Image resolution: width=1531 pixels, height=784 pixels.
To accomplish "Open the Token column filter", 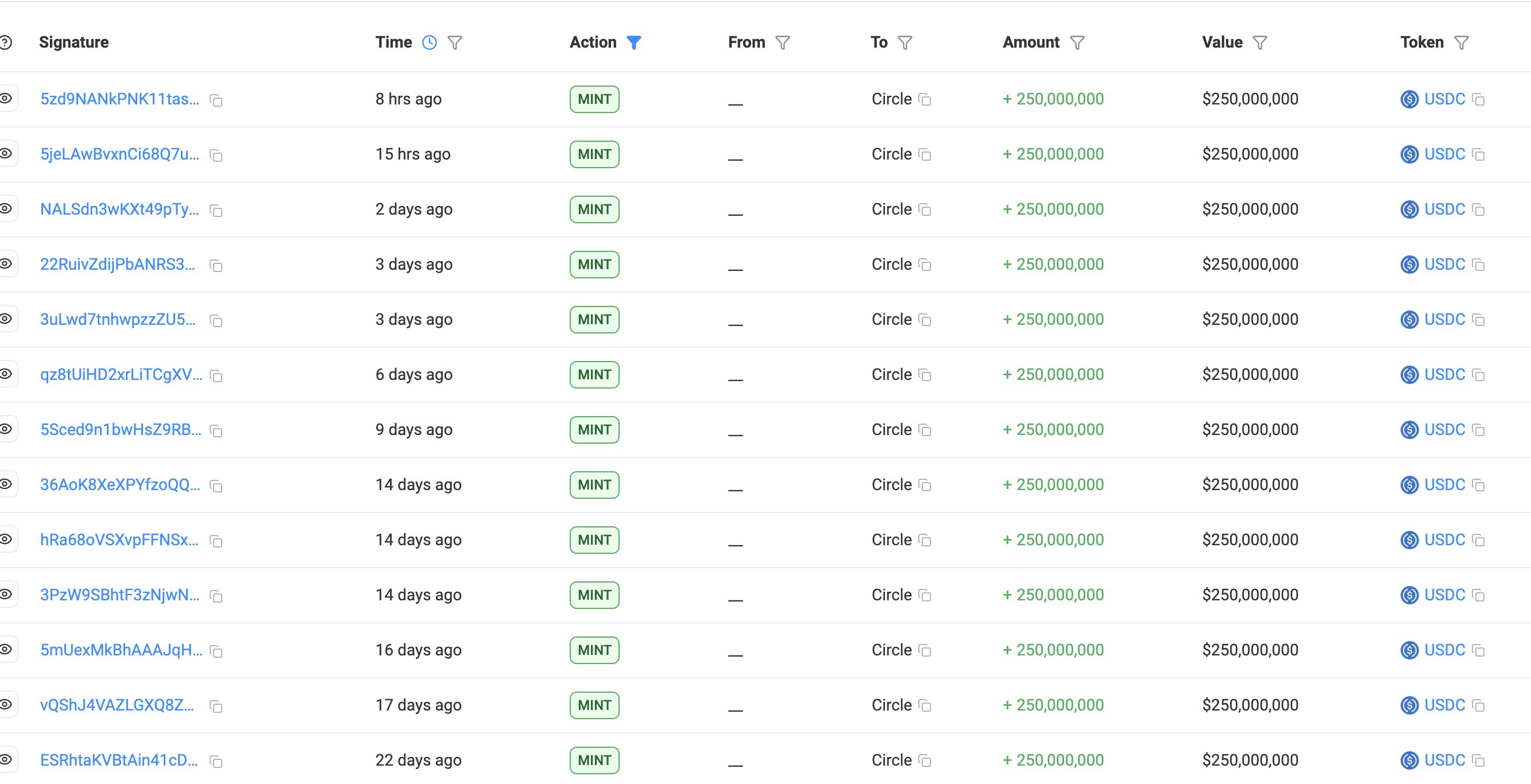I will pyautogui.click(x=1463, y=42).
